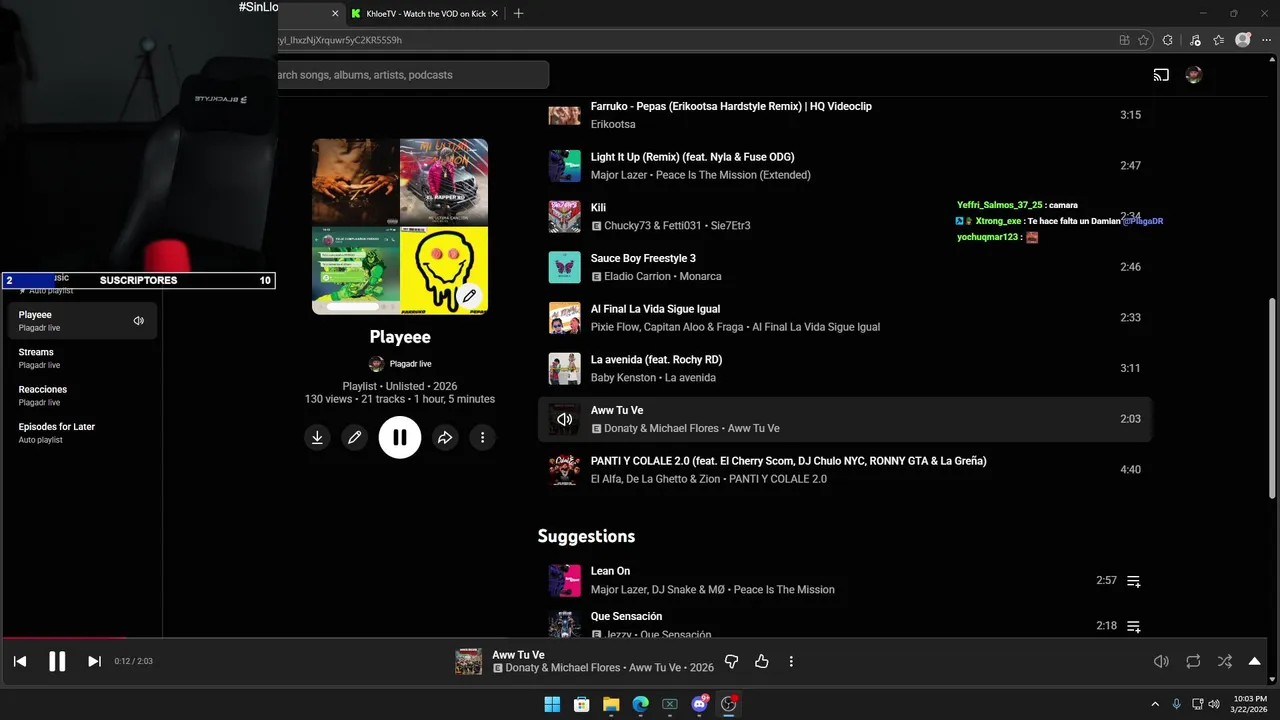The image size is (1280, 720).
Task: Focus the search songs, albums, artists field
Action: pos(413,75)
